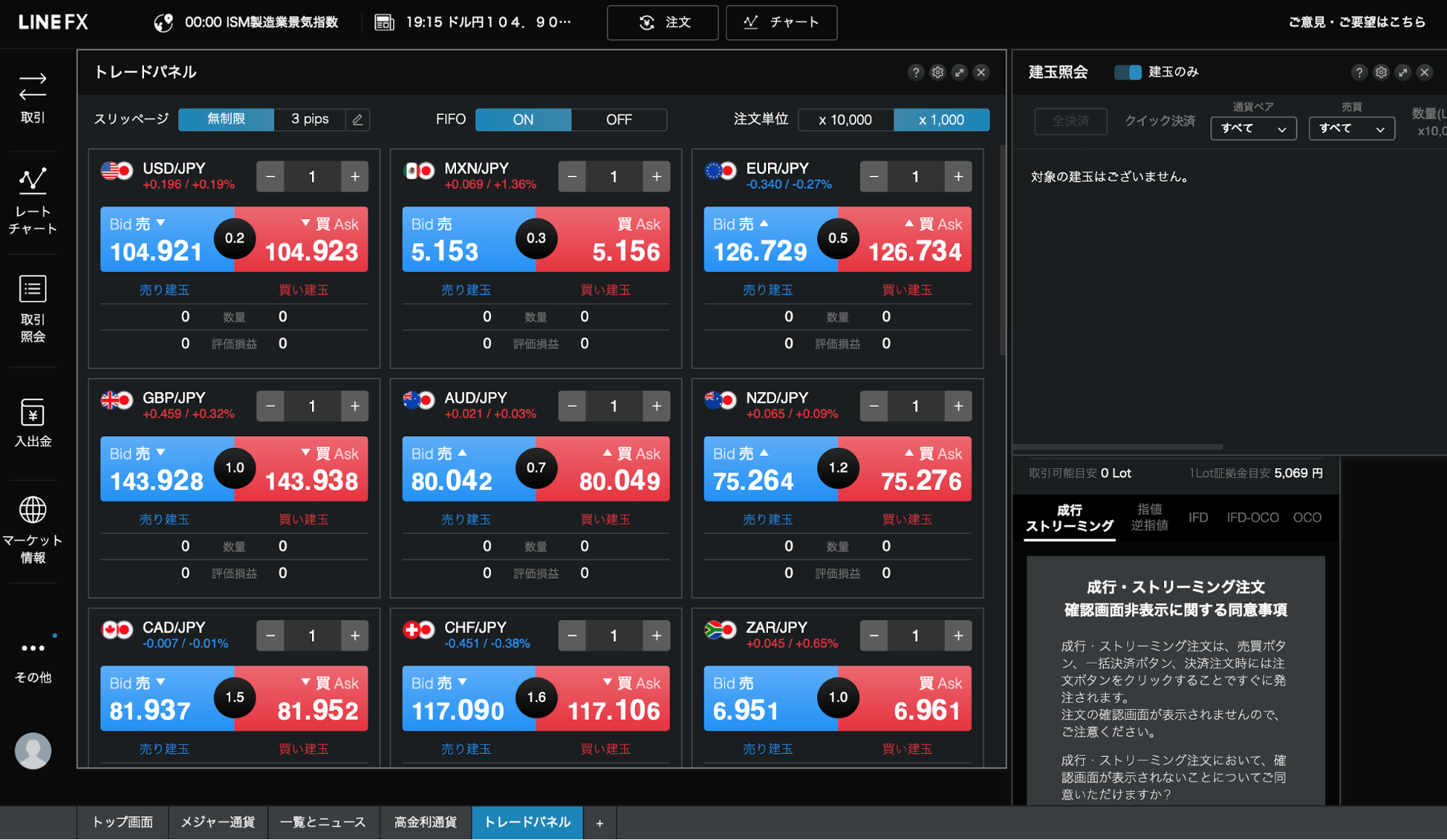This screenshot has height=840, width=1447.
Task: Increase CHF/JPY quantity with plus
Action: click(x=657, y=636)
